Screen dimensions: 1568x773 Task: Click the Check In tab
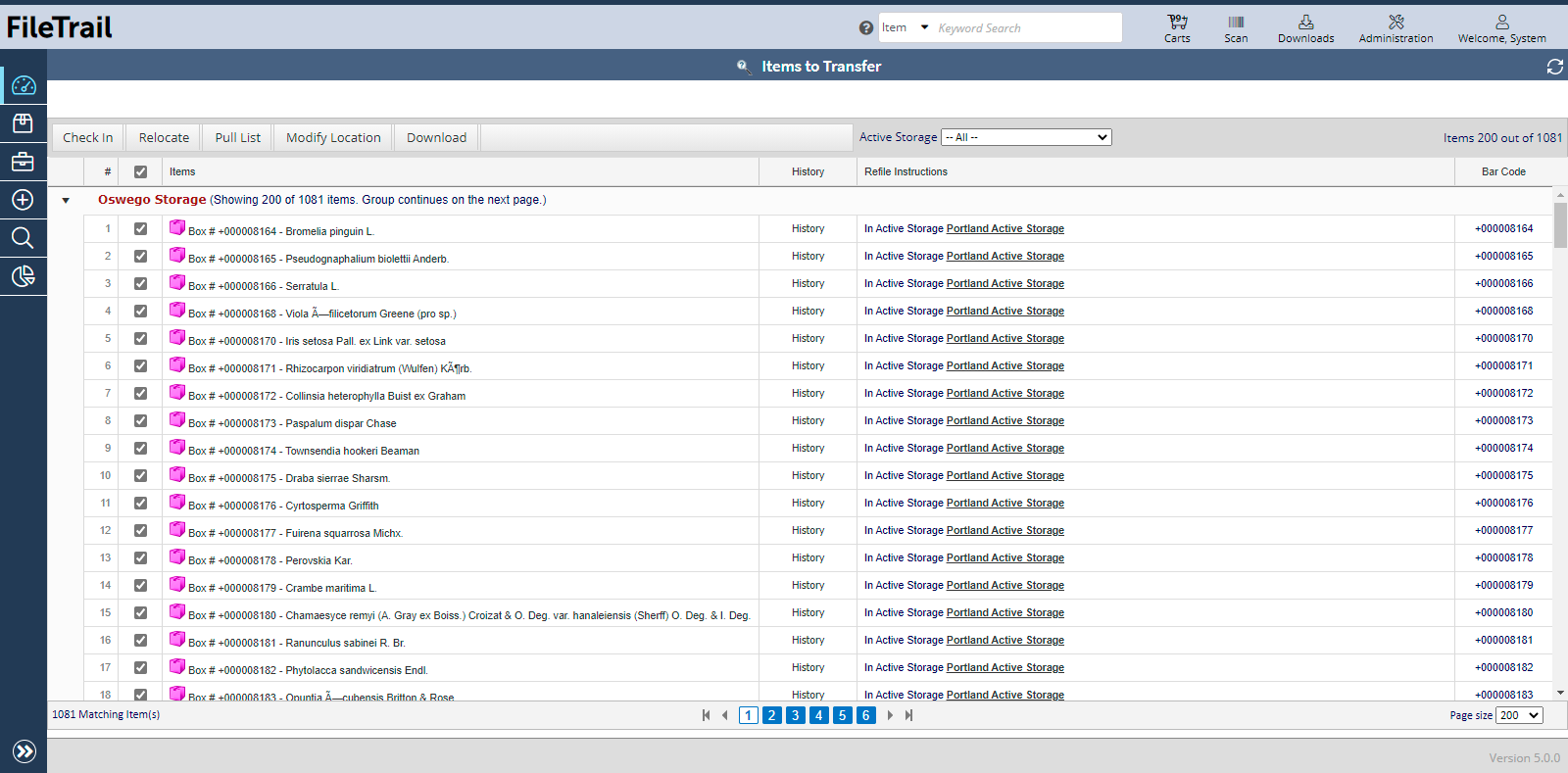(x=88, y=137)
